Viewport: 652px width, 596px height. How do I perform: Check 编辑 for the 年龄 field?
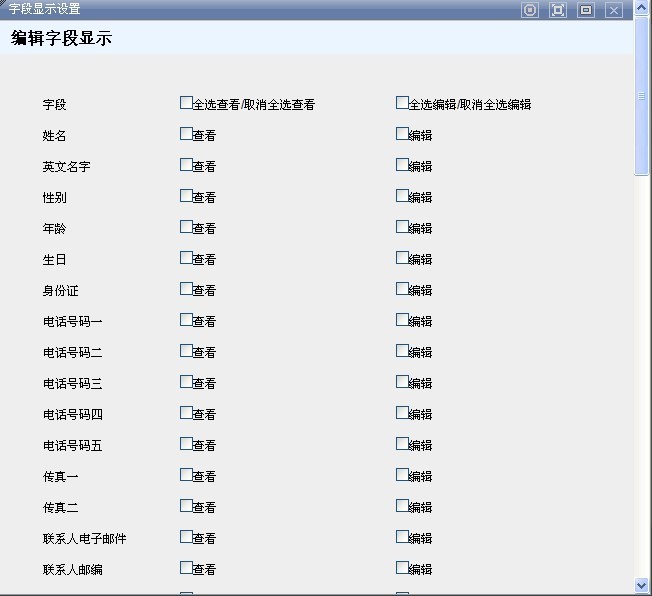click(x=402, y=226)
